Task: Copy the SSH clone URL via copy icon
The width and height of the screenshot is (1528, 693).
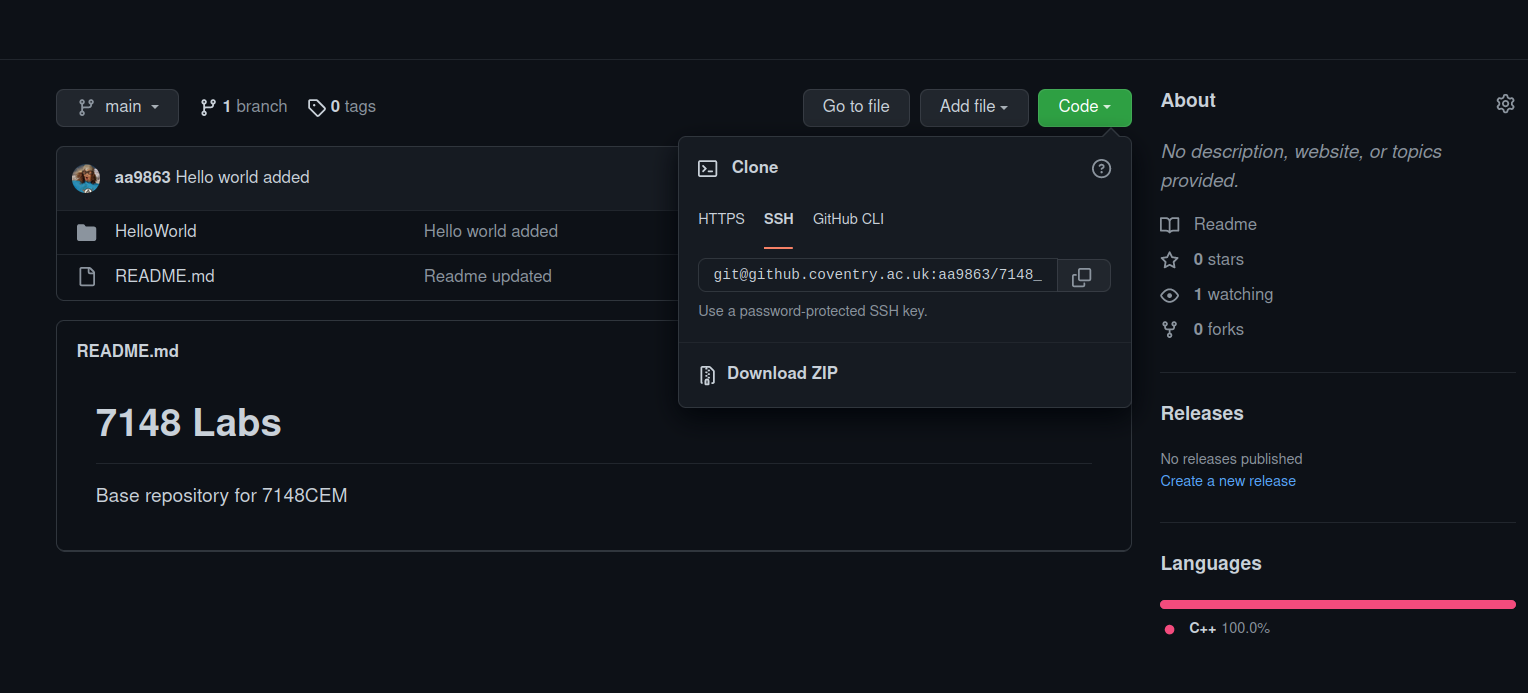Action: tap(1083, 275)
